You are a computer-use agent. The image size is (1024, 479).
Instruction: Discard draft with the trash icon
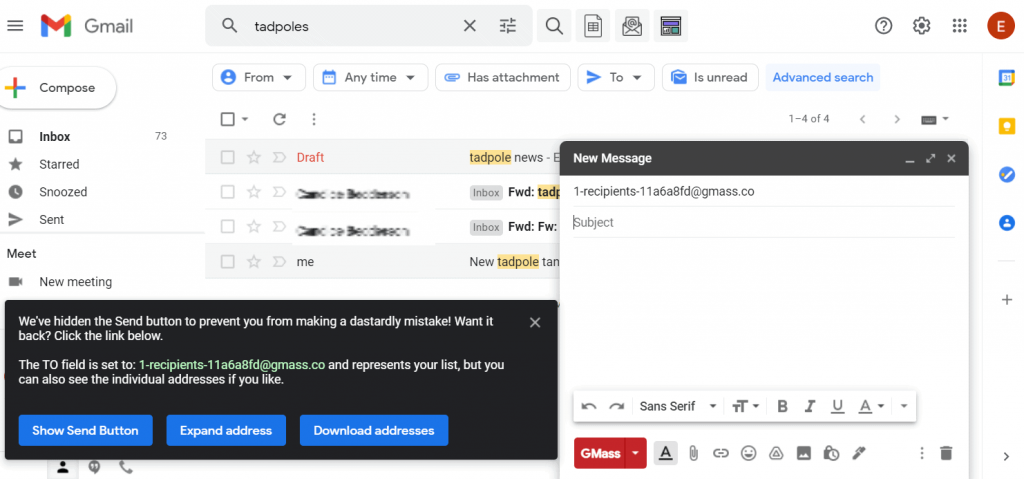pos(946,453)
